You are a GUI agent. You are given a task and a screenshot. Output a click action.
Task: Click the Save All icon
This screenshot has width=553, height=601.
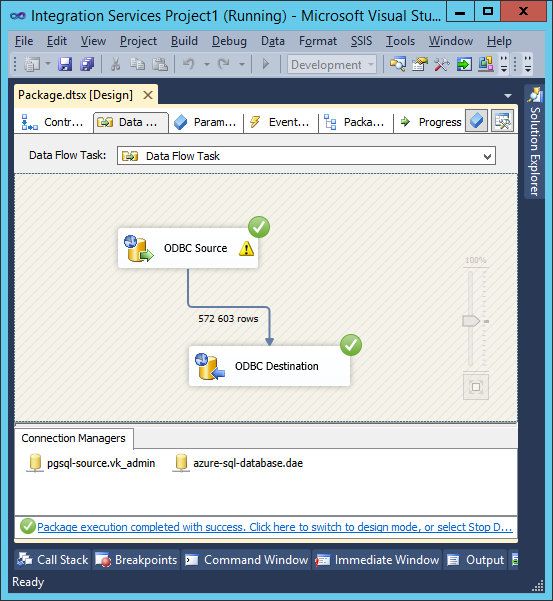(87, 64)
